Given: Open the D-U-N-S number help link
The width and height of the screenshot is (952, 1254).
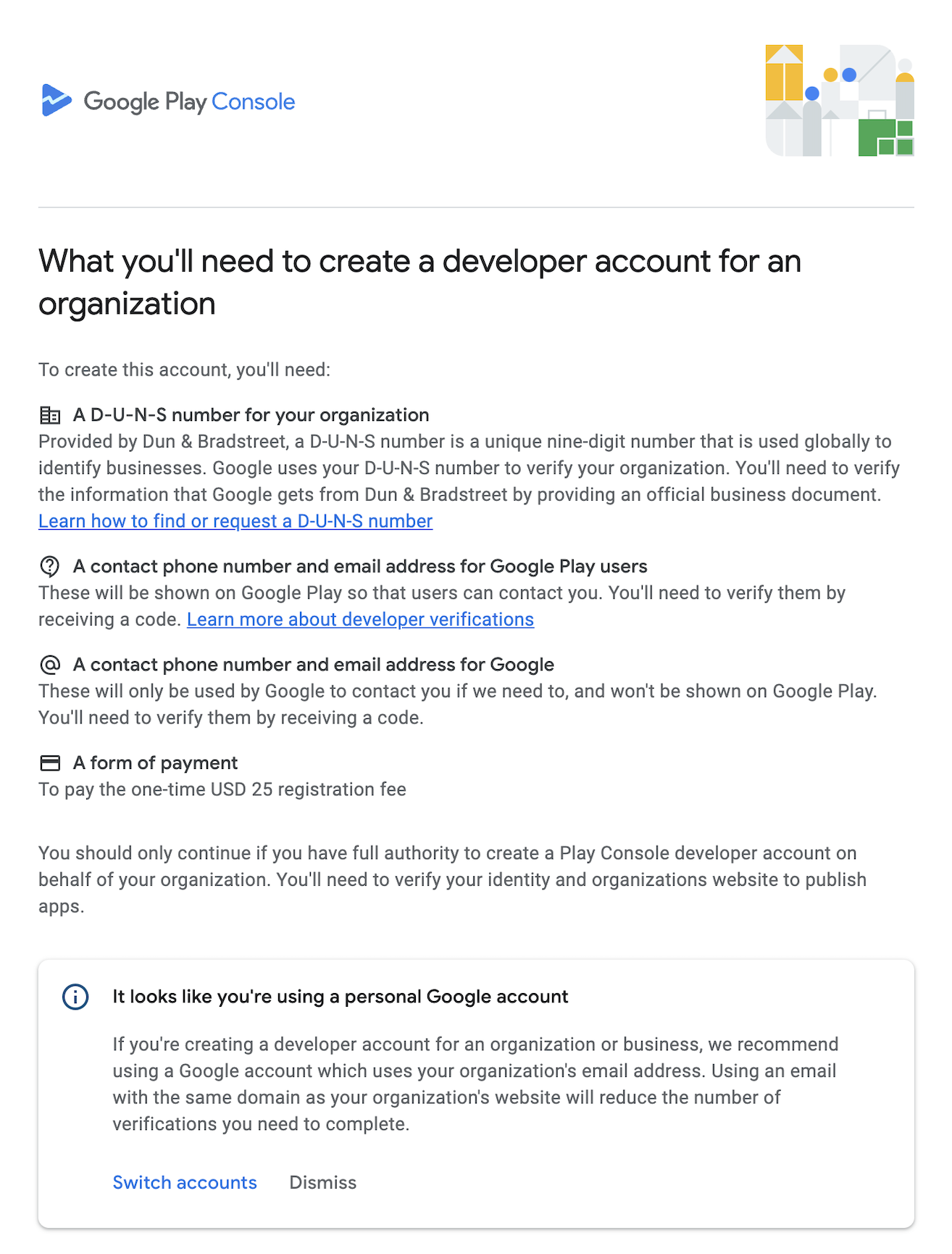Looking at the screenshot, I should 235,521.
